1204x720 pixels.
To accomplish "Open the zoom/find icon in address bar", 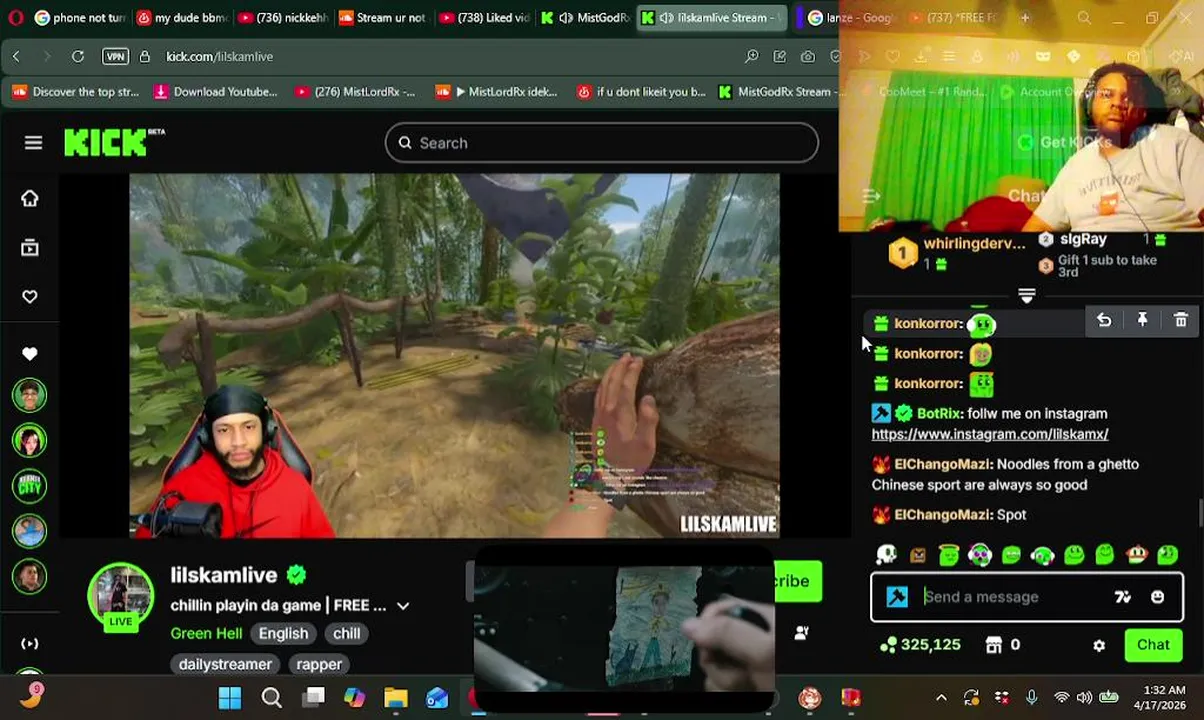I will [751, 57].
